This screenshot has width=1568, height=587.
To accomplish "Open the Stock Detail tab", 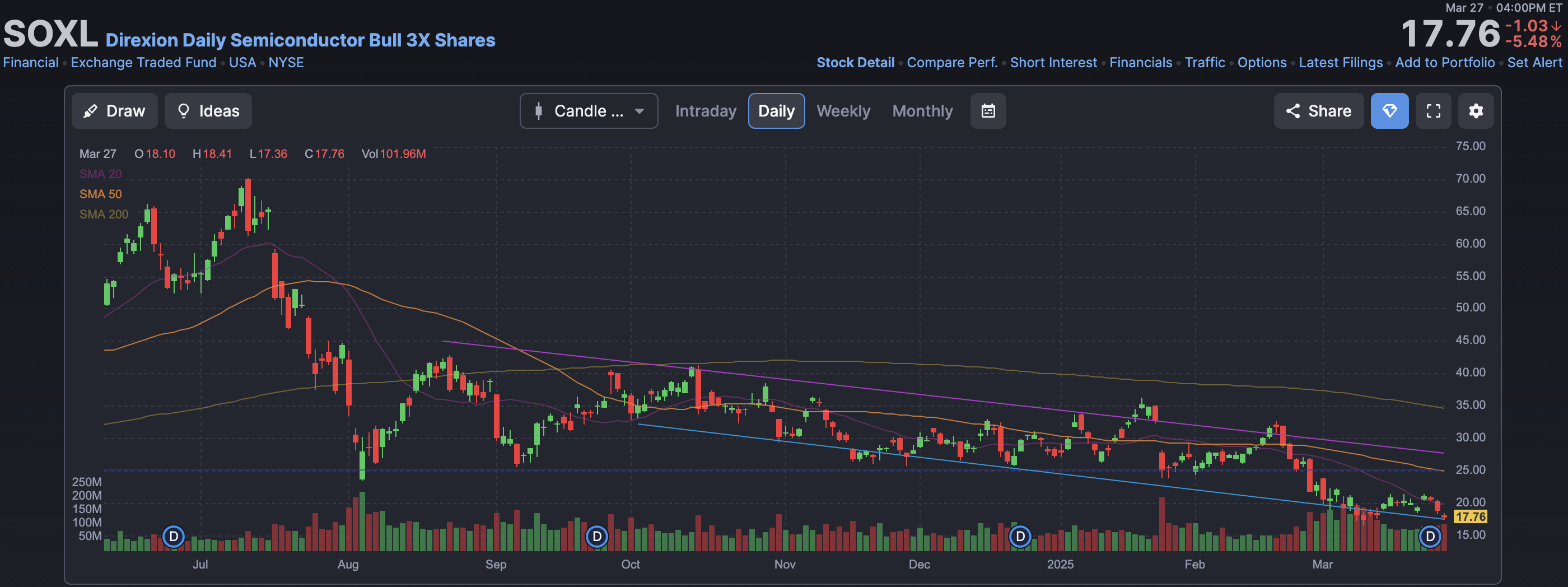I will [855, 63].
